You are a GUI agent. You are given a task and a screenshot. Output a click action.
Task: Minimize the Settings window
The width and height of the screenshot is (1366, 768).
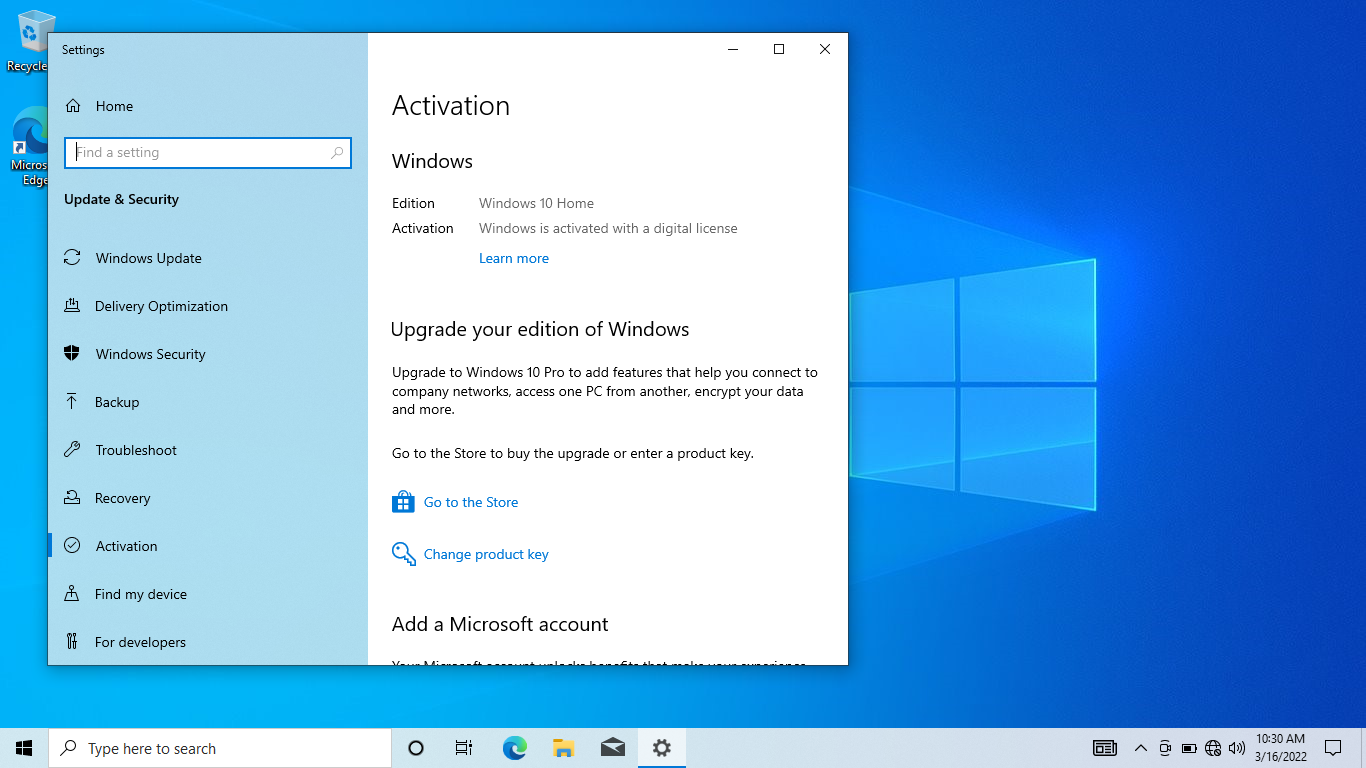[x=733, y=49]
